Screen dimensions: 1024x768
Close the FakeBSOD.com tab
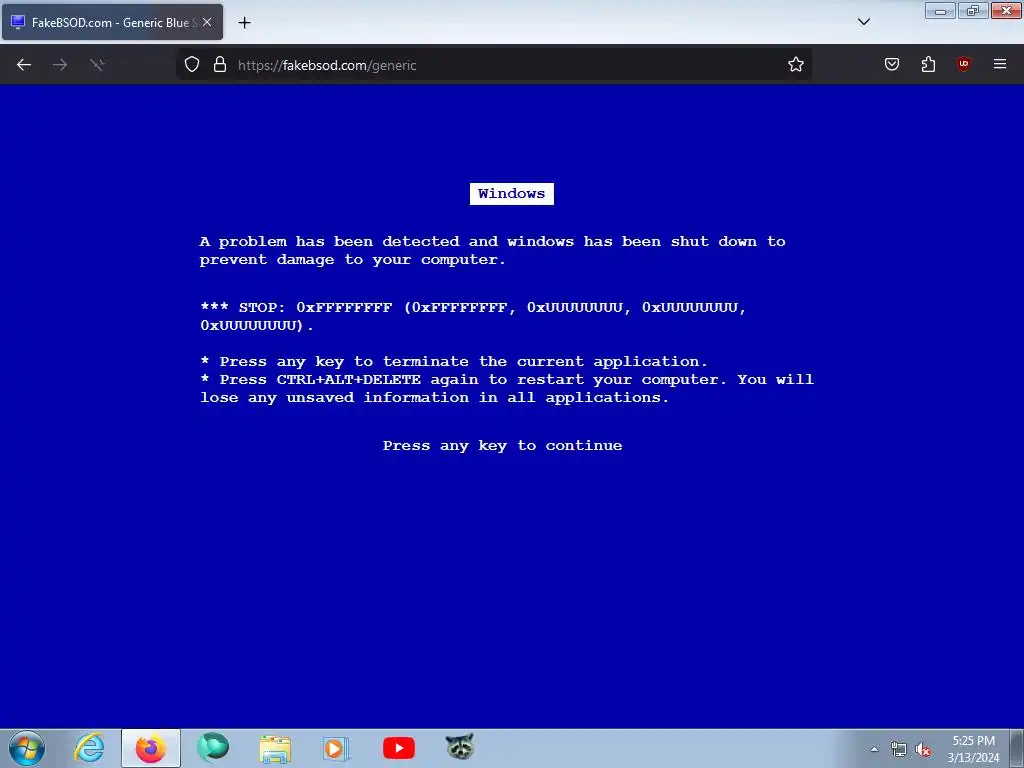(207, 22)
